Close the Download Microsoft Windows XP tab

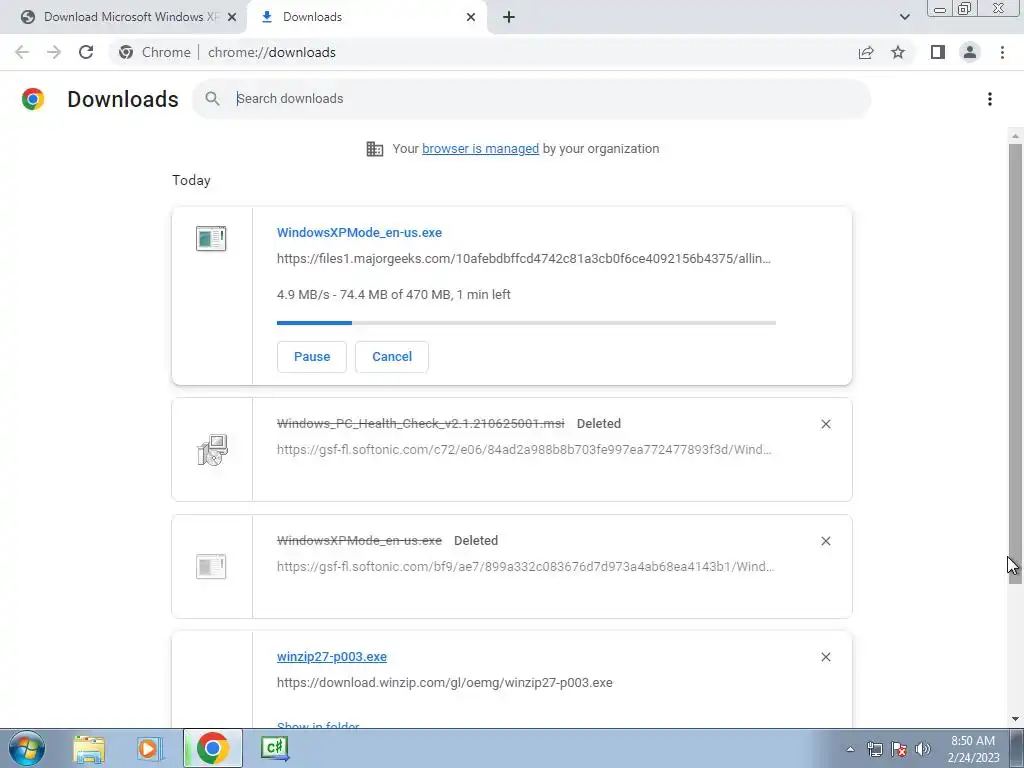click(232, 17)
